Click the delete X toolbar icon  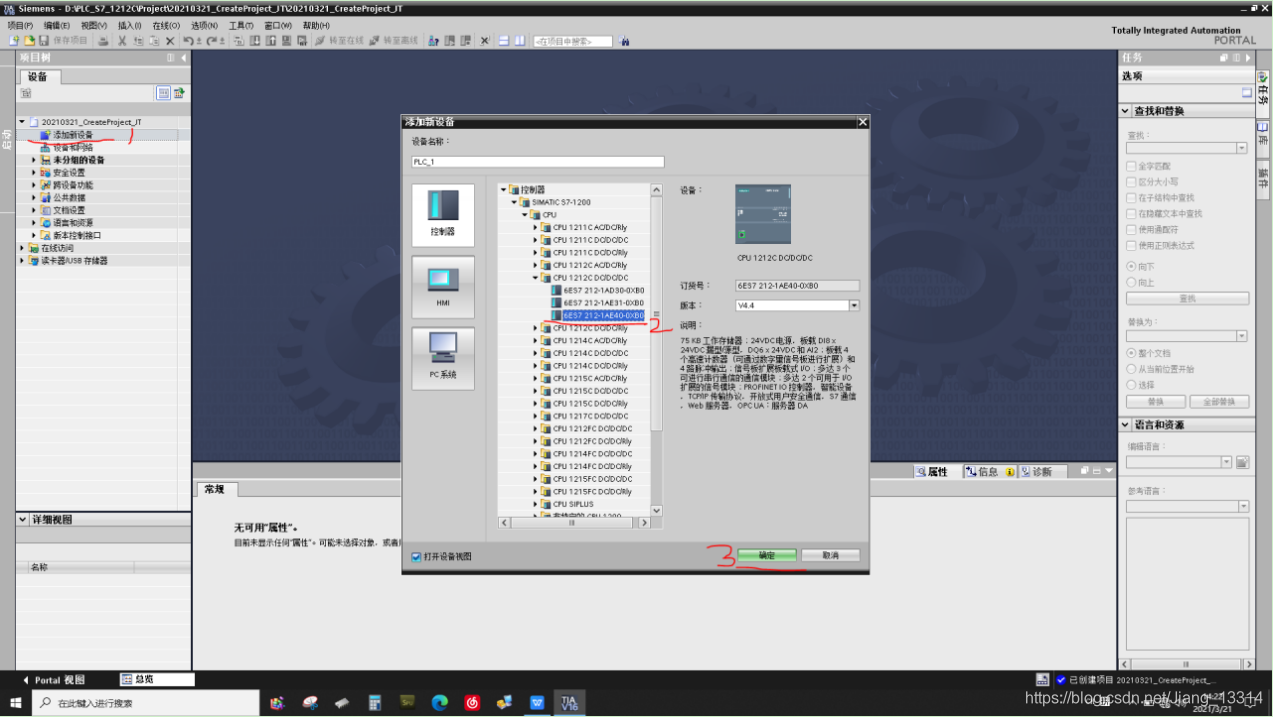coord(170,40)
